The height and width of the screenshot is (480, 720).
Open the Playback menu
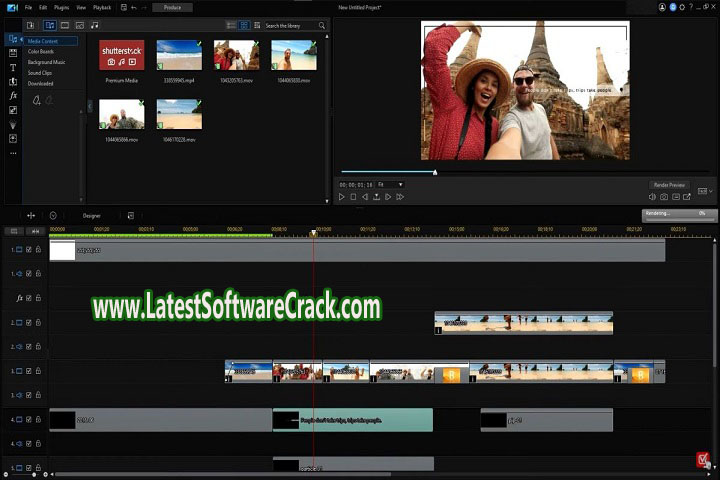point(102,7)
